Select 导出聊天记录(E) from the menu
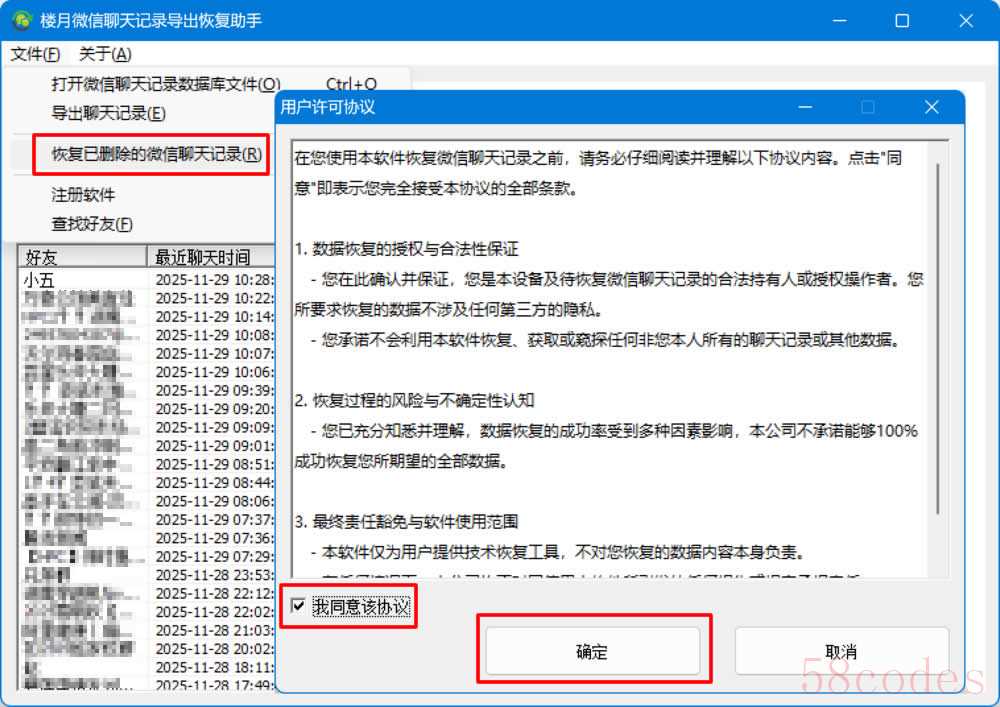The height and width of the screenshot is (707, 1000). pos(108,113)
